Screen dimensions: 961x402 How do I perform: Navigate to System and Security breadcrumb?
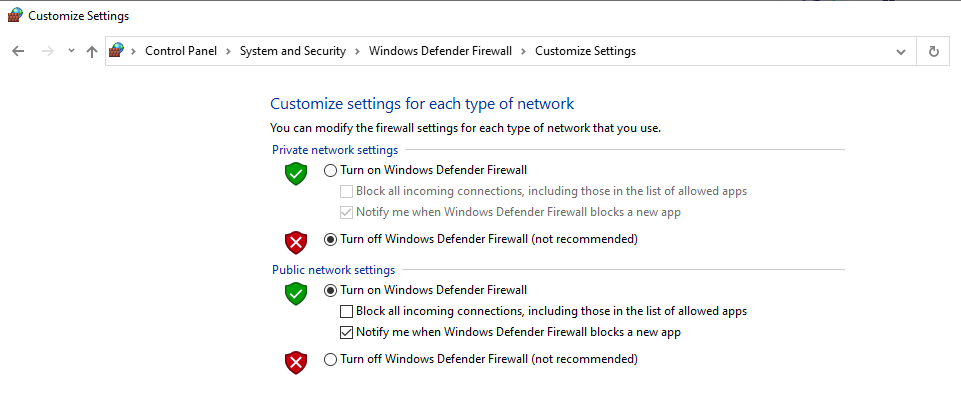(x=292, y=51)
